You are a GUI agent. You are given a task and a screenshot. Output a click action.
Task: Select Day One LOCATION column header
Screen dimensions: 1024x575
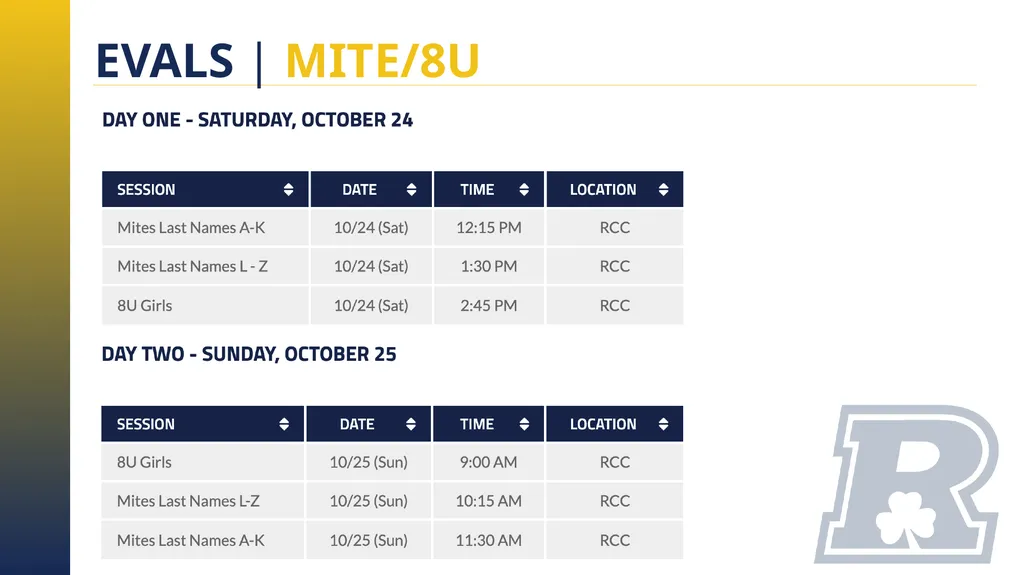(615, 189)
